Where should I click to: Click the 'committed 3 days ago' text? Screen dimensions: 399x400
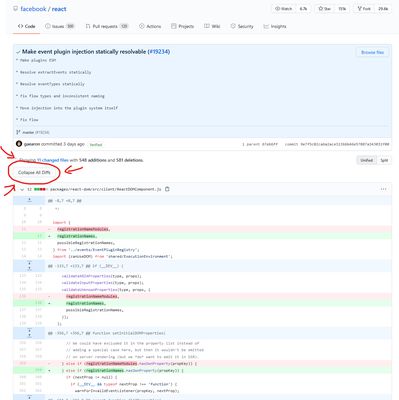(63, 144)
